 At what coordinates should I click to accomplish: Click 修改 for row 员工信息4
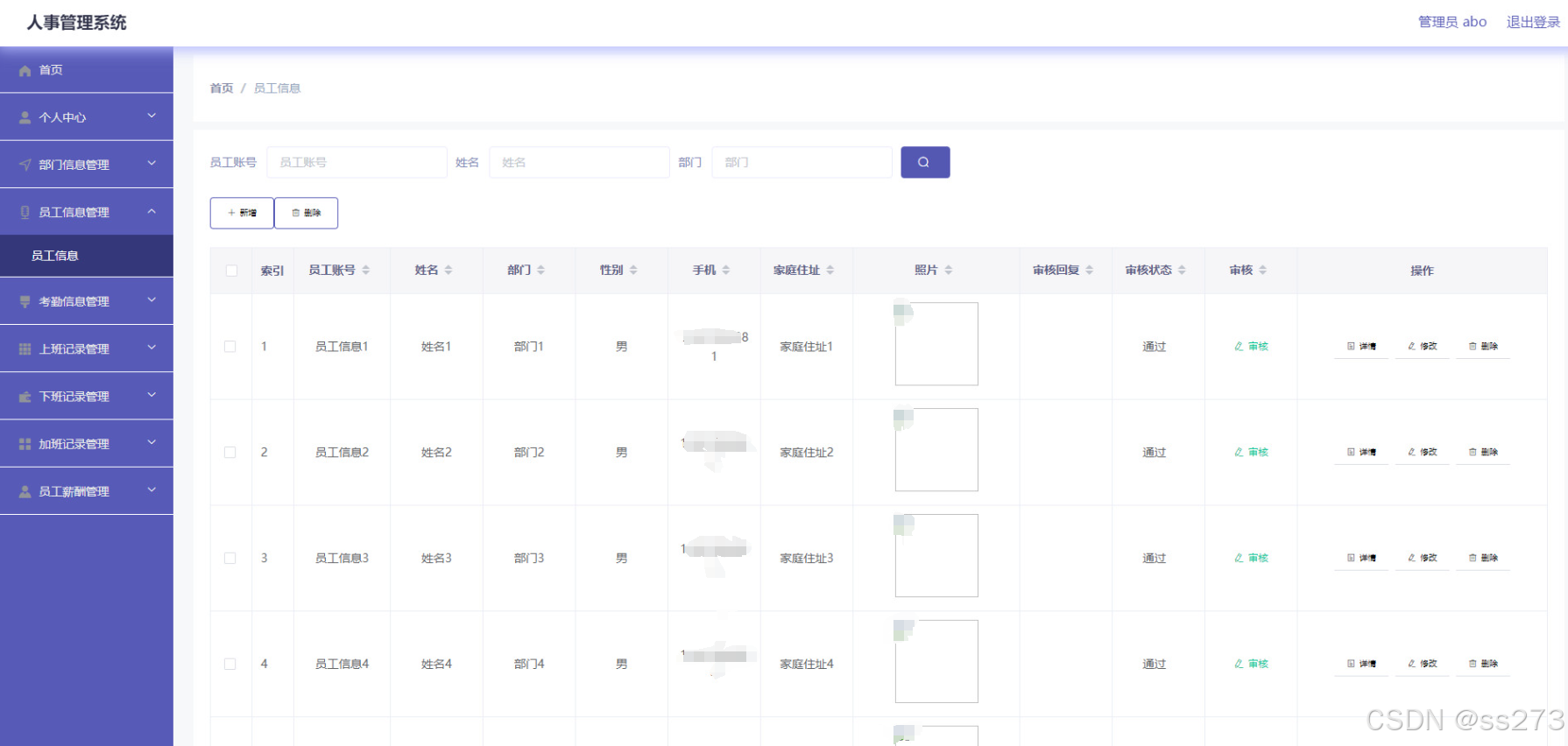(x=1423, y=664)
